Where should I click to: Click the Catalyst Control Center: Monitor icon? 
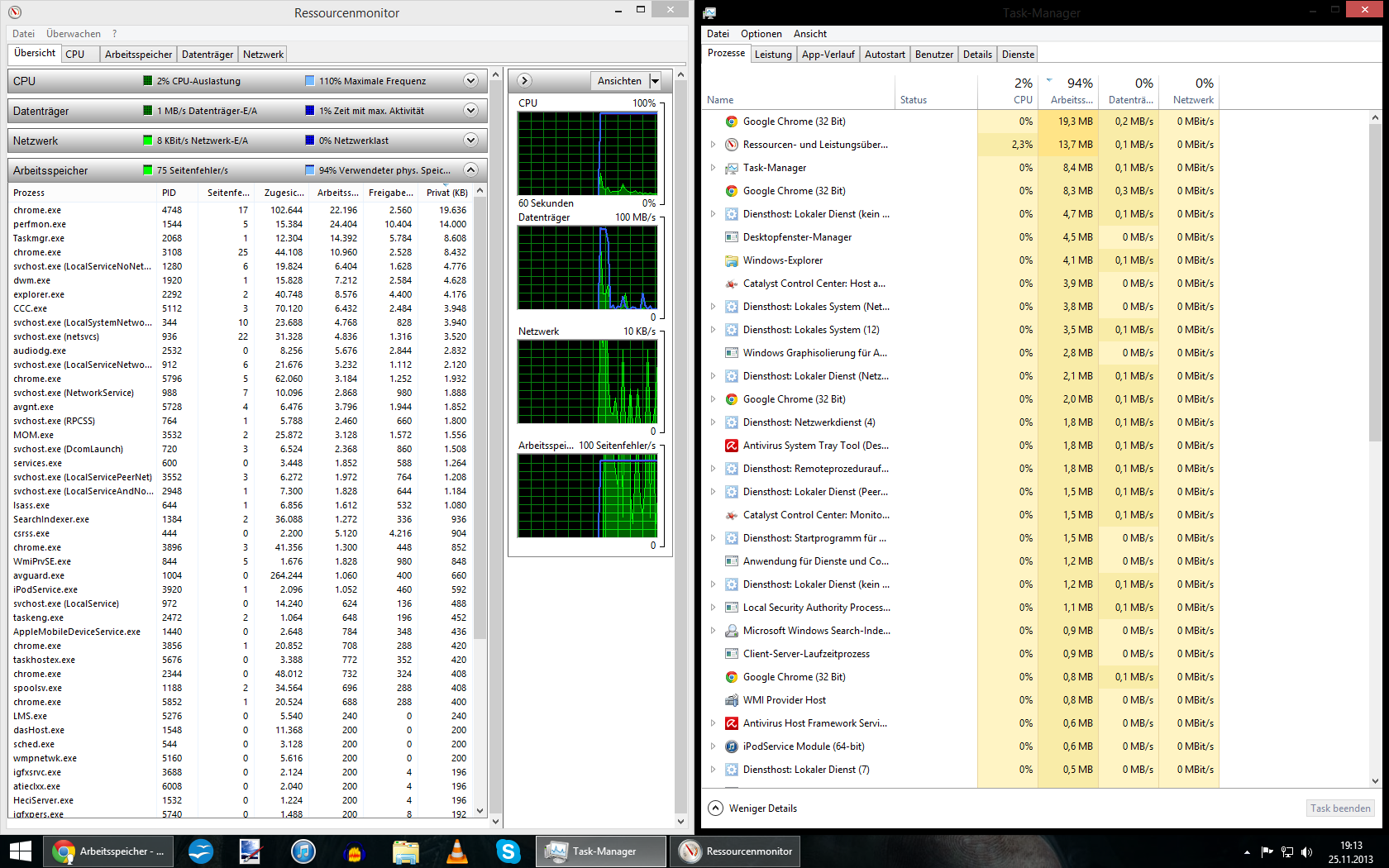click(731, 515)
